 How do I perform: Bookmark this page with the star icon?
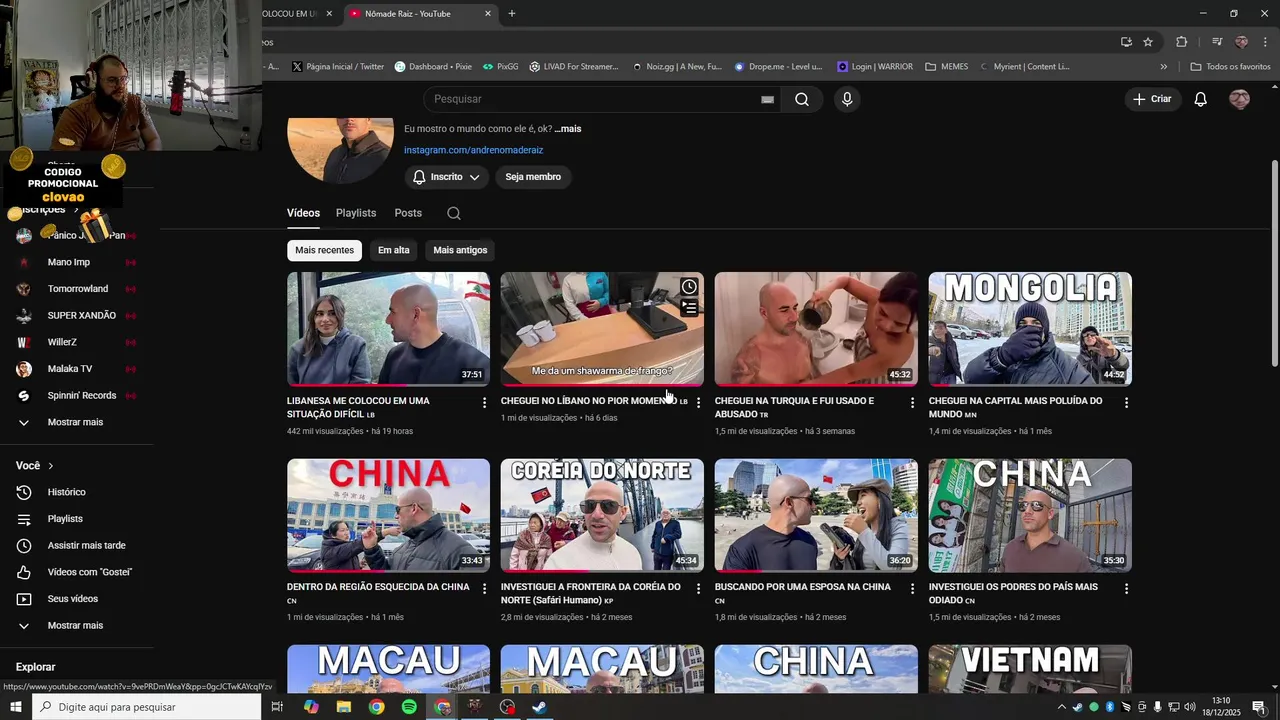coord(1148,42)
